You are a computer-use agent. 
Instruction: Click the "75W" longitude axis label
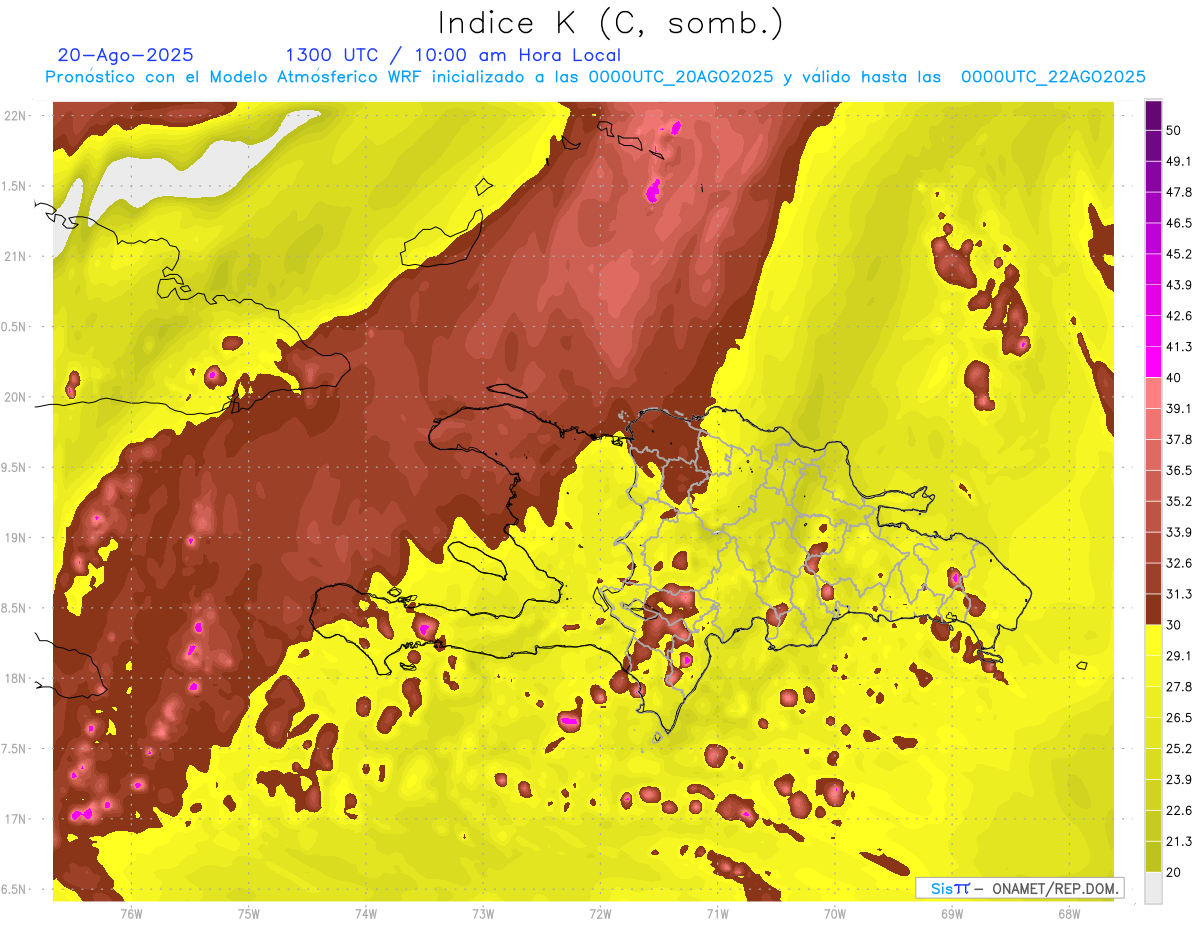coord(249,914)
